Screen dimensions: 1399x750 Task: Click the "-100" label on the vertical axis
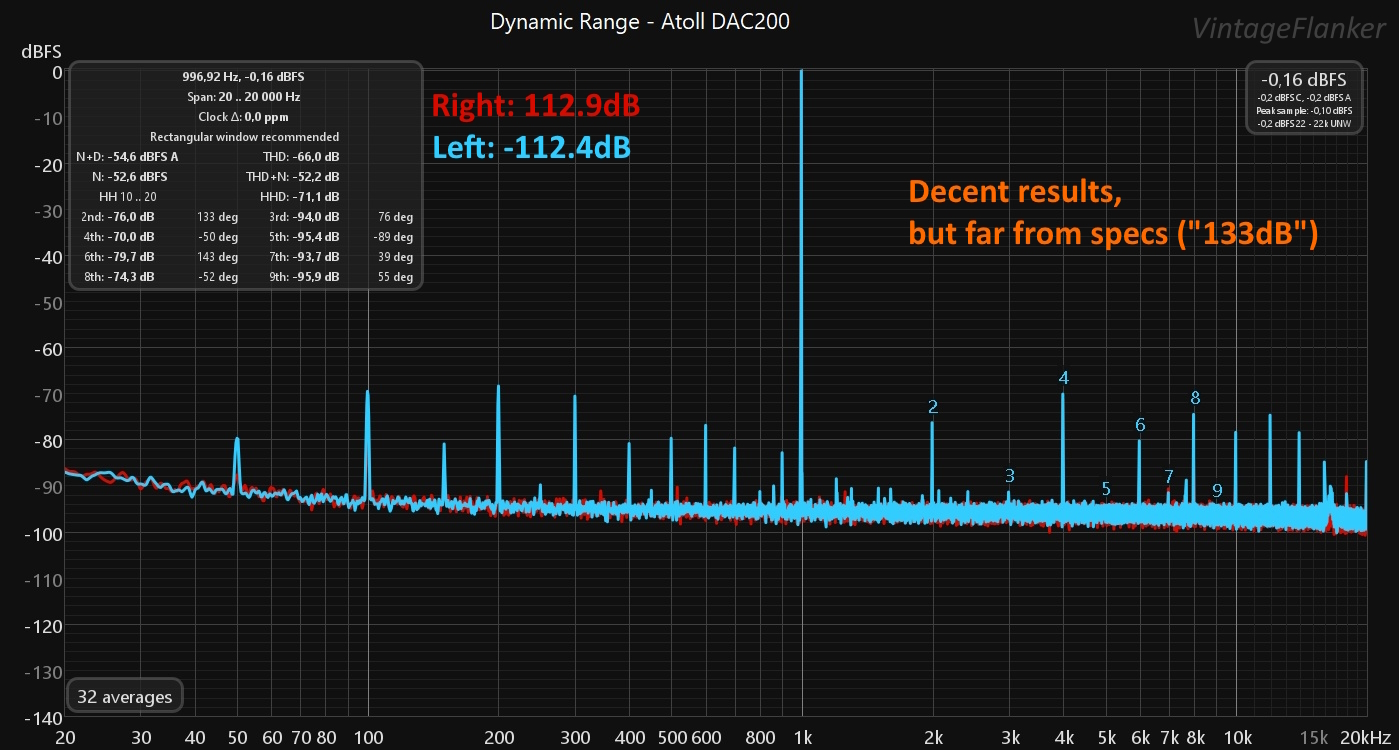click(44, 534)
